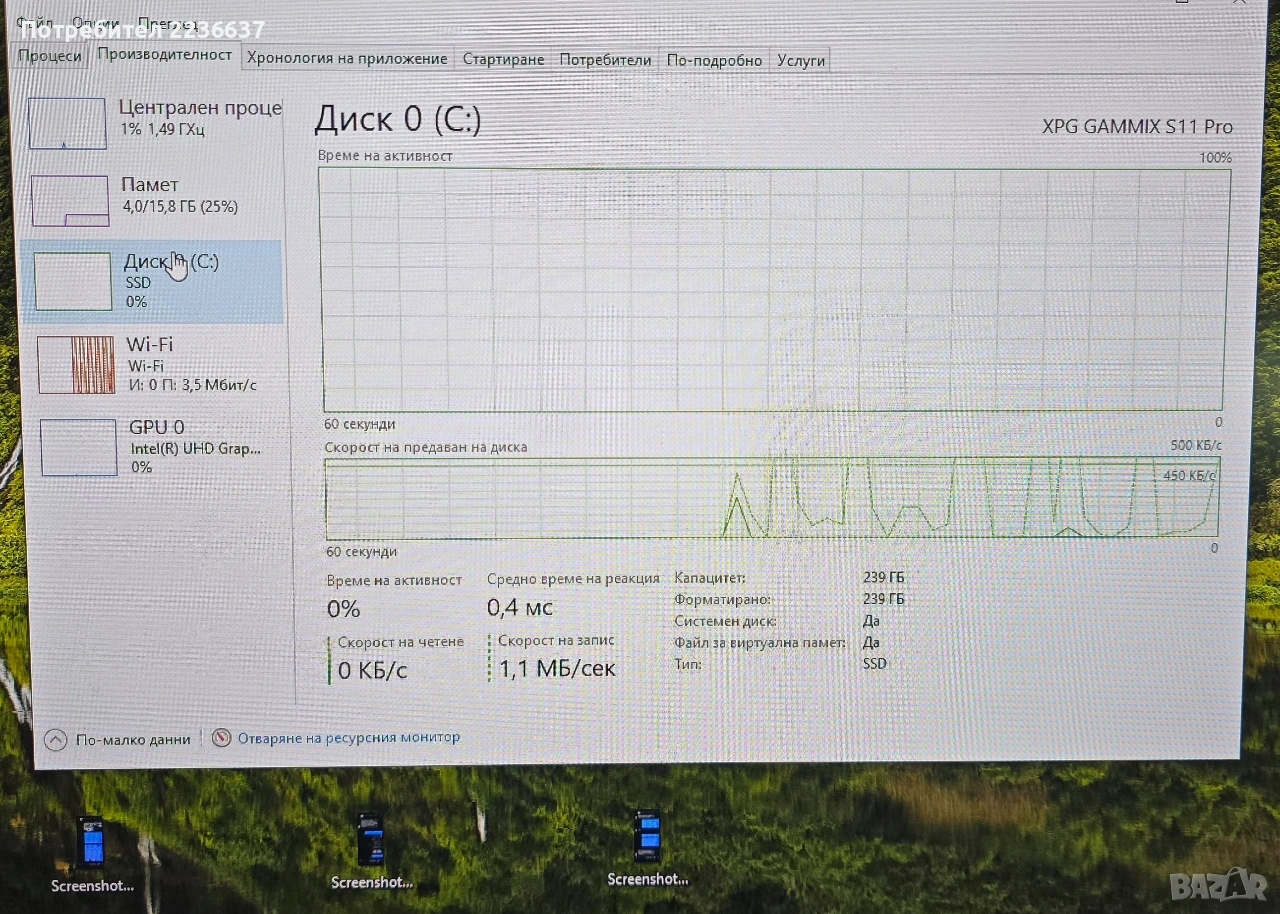Image resolution: width=1280 pixels, height=914 pixels.
Task: Select the CPU (Централен процесор) graph thumbnail
Action: pos(67,124)
